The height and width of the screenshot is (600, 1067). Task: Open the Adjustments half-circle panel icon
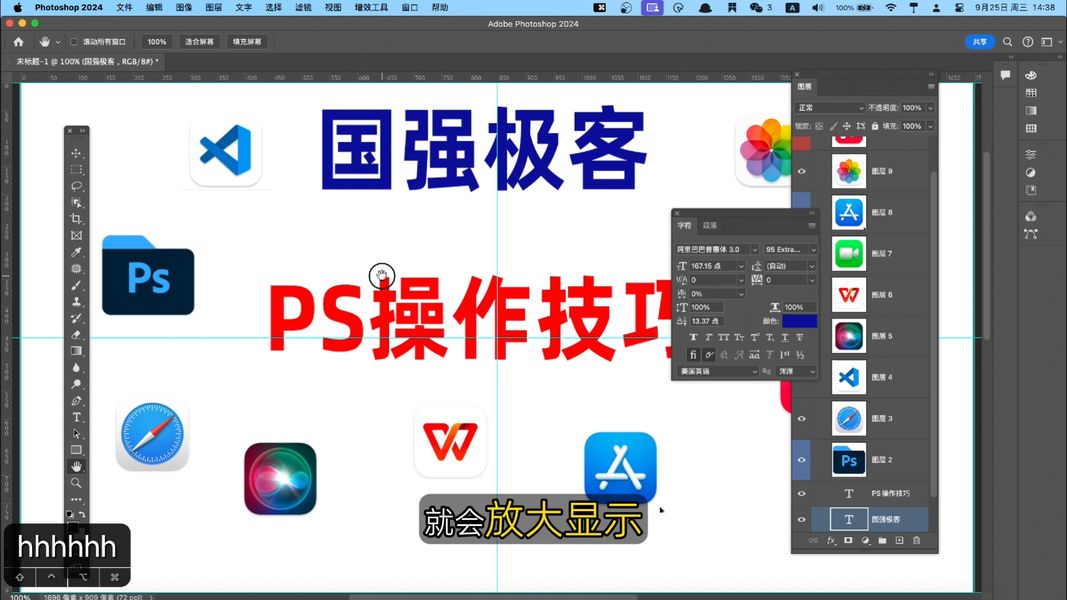[x=1031, y=173]
